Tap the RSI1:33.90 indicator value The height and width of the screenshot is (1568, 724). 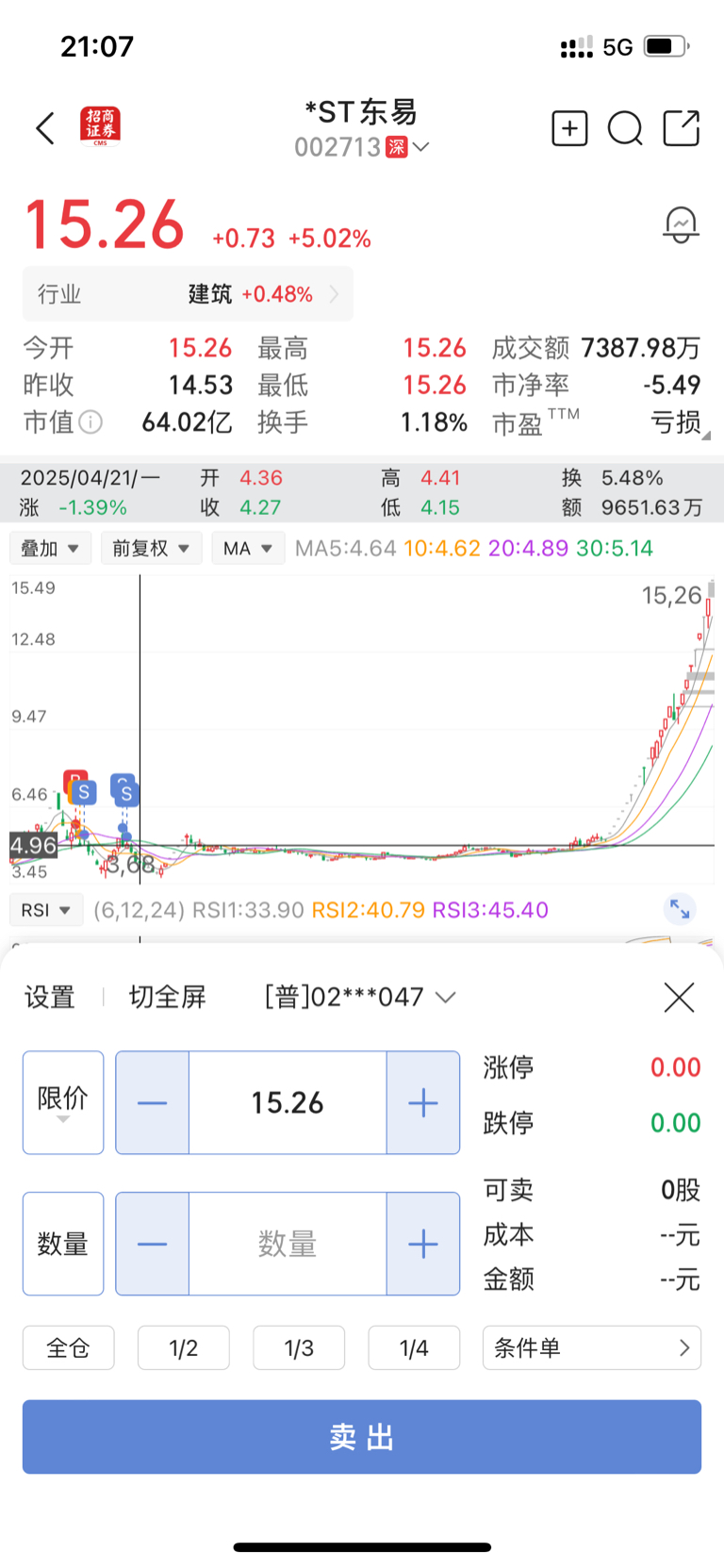(x=248, y=910)
